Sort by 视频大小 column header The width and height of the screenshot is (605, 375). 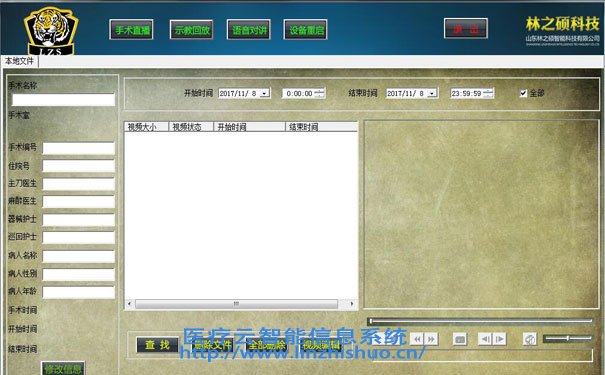(146, 127)
